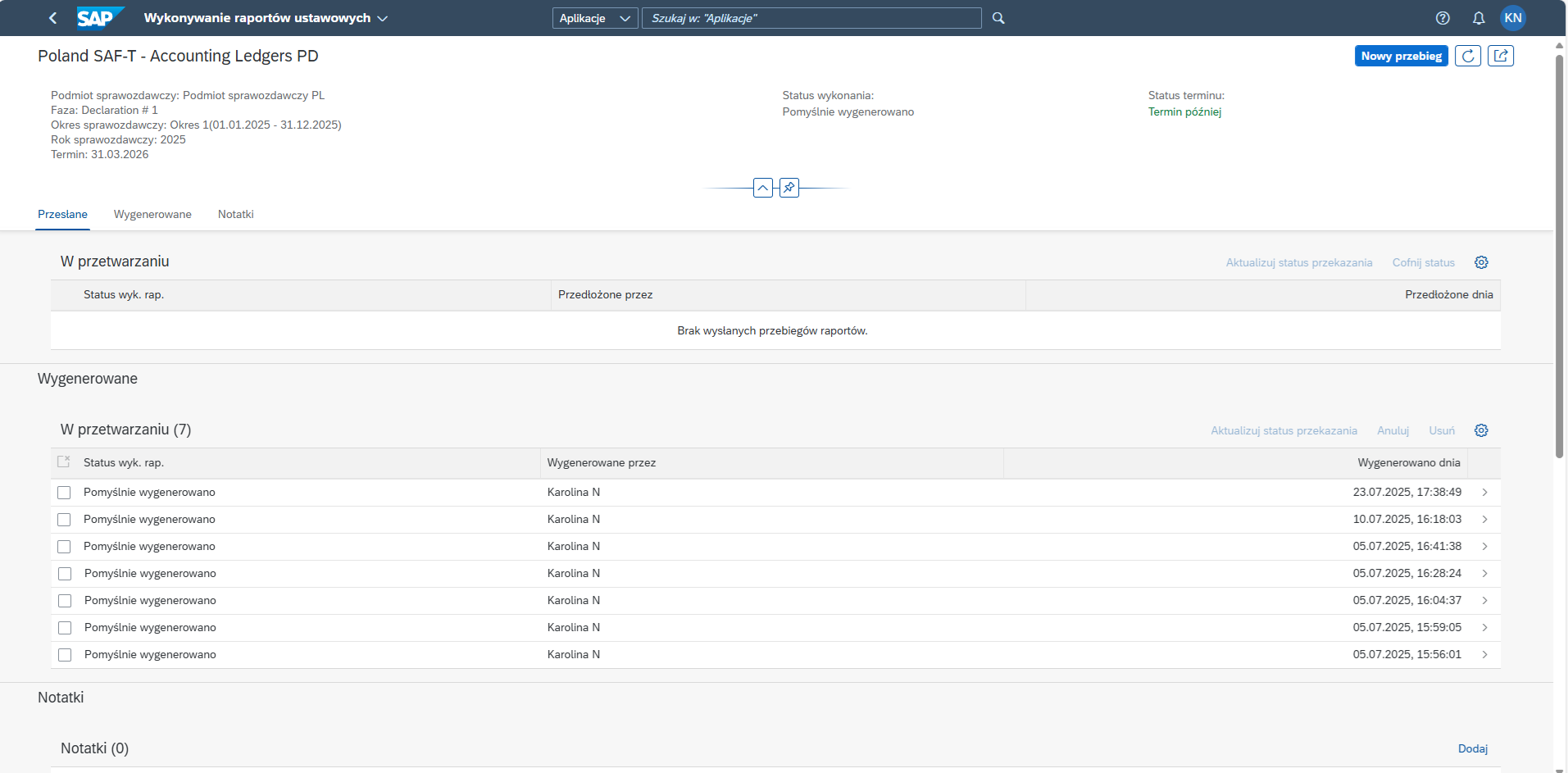Open row details for 05.07.2025, 15:59:05

pos(1484,628)
